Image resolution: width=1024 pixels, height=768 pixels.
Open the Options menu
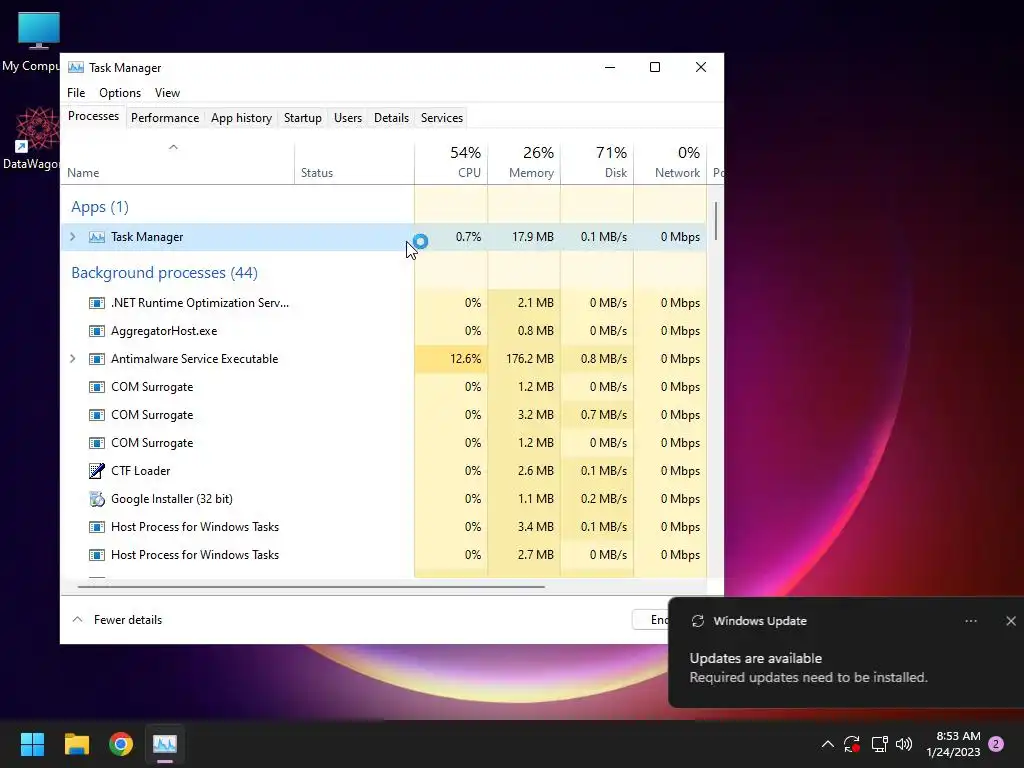(x=120, y=93)
